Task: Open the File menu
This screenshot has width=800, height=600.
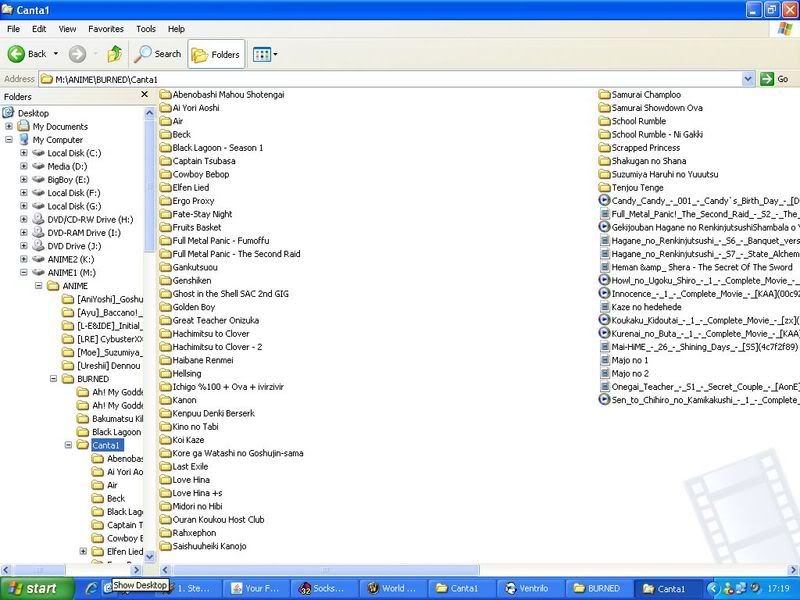Action: pyautogui.click(x=13, y=29)
